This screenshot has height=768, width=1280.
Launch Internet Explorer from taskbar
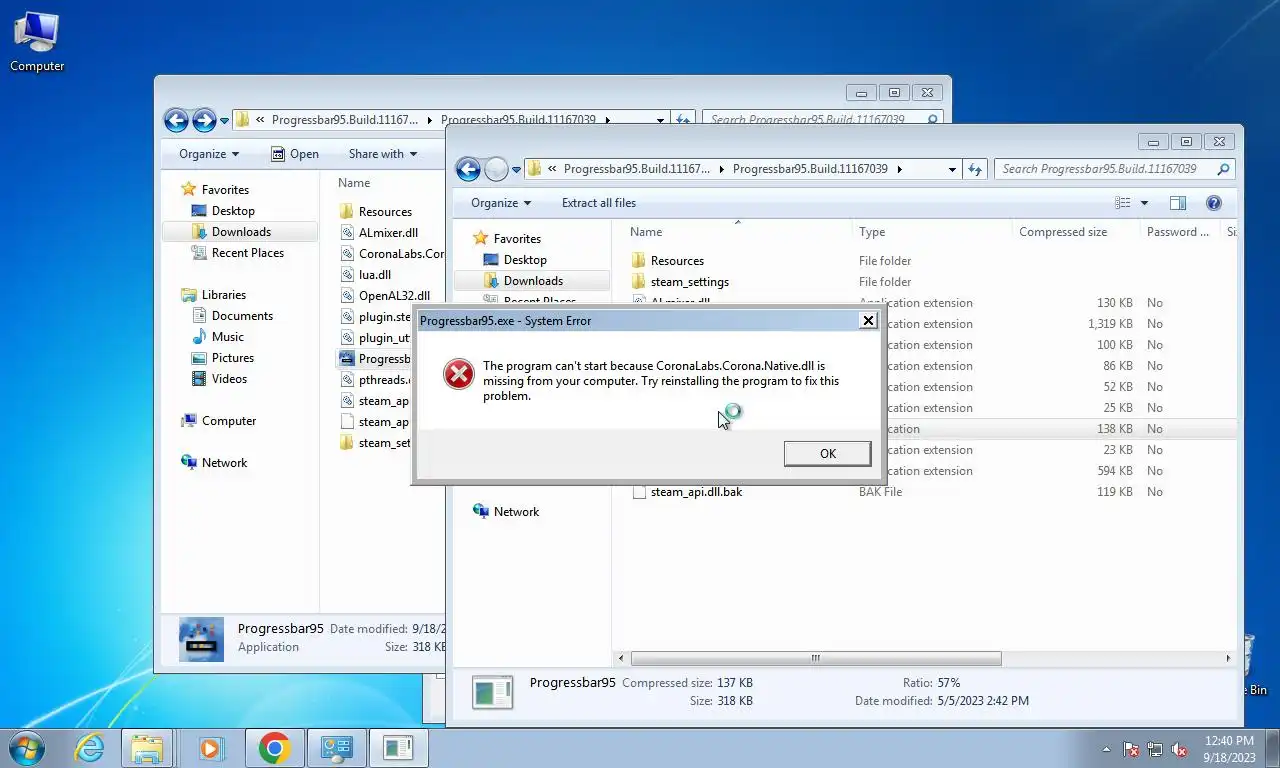[x=90, y=748]
